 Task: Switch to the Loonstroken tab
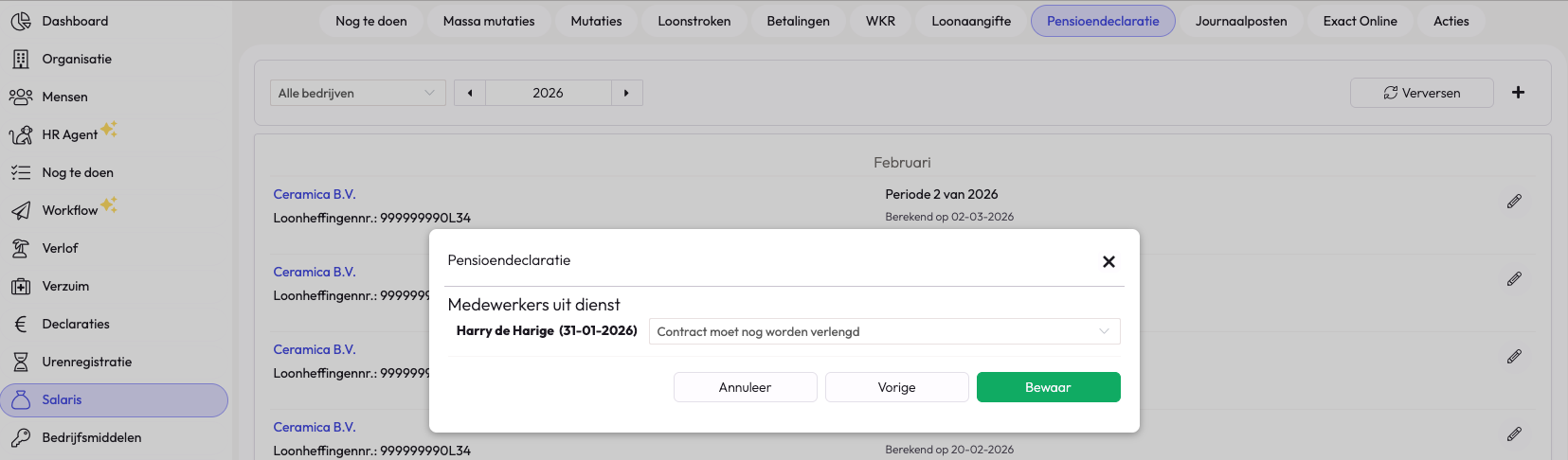coord(694,21)
